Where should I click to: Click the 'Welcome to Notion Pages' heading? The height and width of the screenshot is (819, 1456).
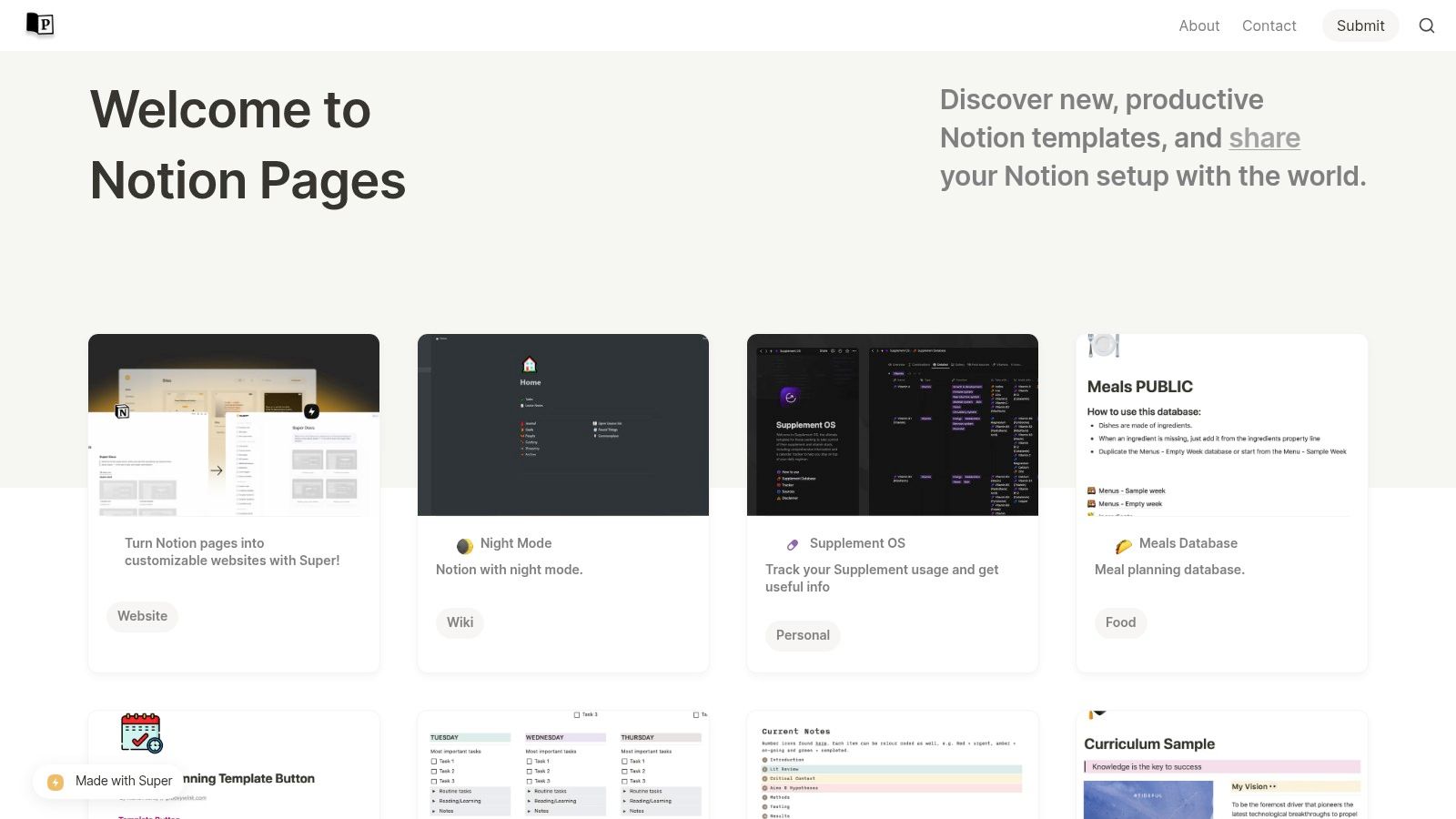(x=248, y=145)
